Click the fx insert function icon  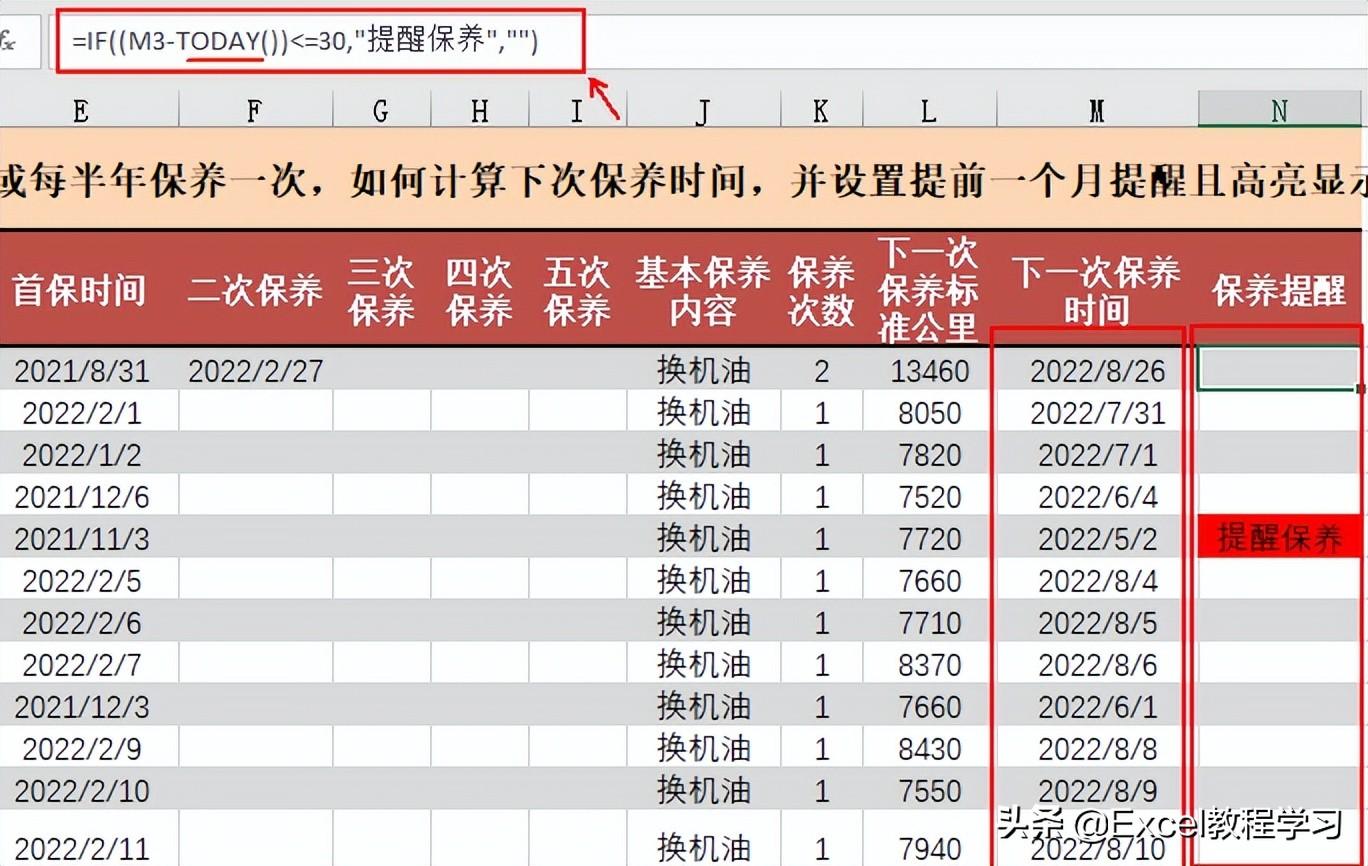tap(10, 41)
